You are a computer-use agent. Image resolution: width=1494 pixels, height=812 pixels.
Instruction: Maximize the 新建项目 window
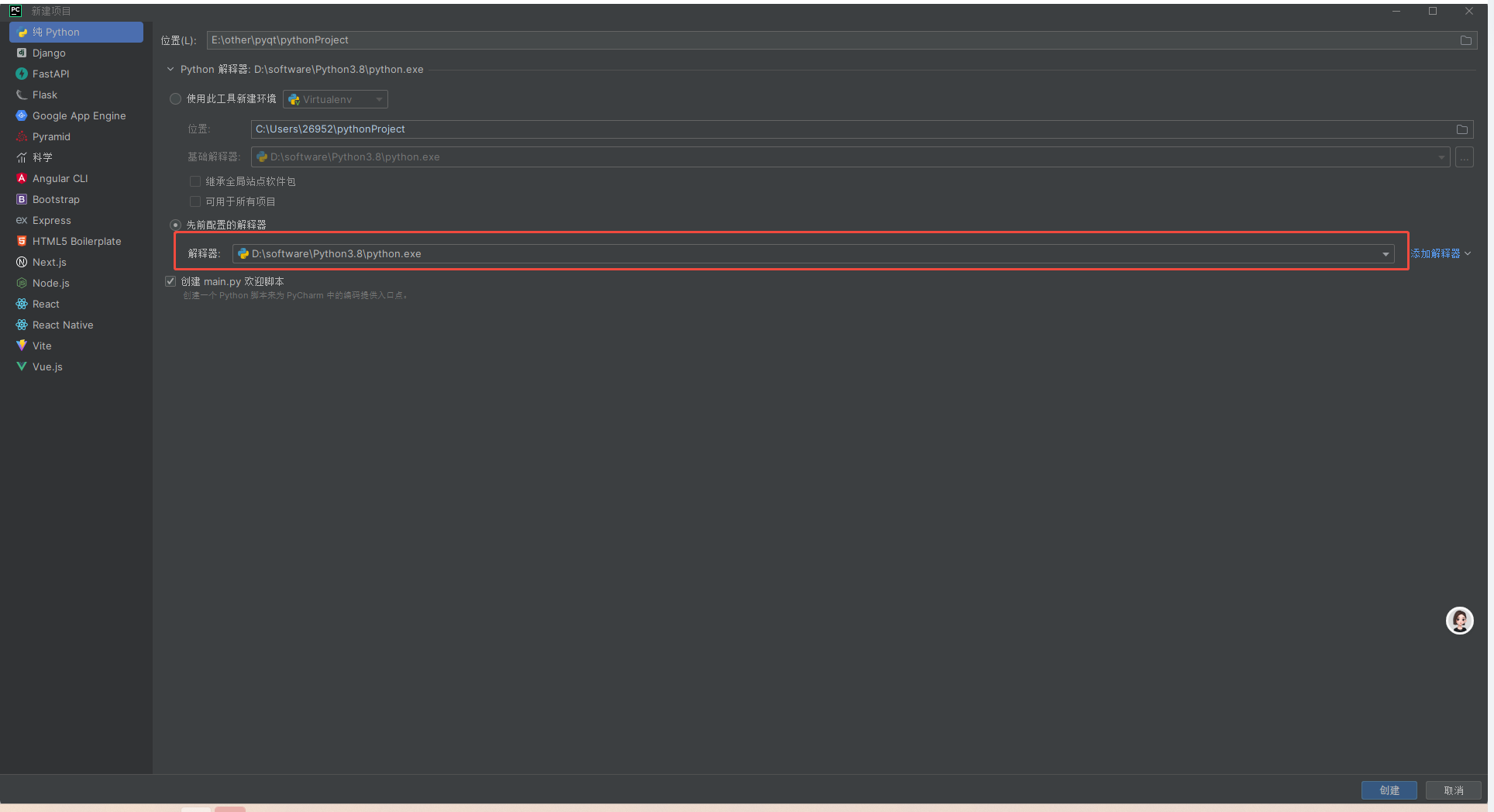(1433, 11)
